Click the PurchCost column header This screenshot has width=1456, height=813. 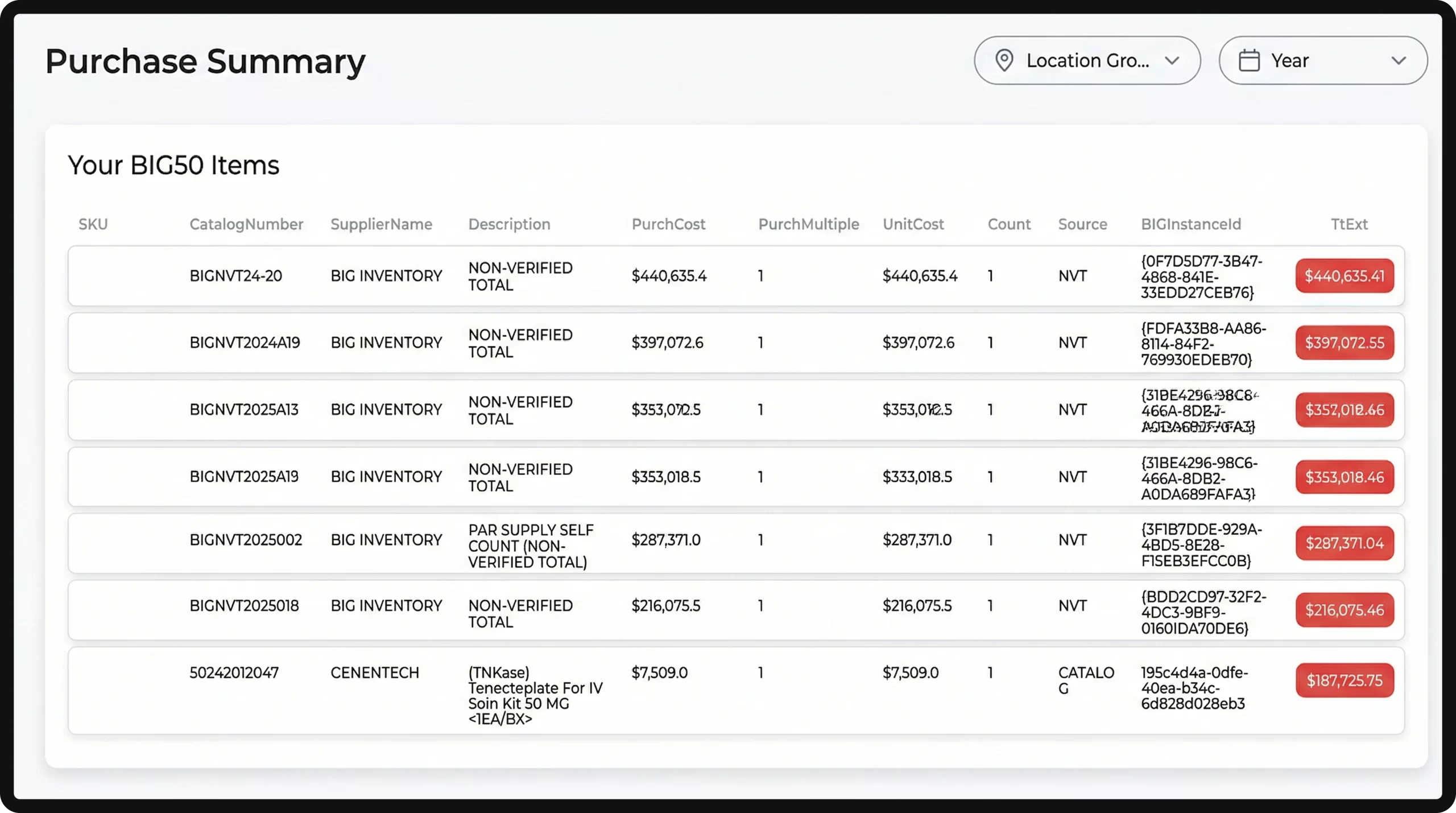click(x=668, y=224)
